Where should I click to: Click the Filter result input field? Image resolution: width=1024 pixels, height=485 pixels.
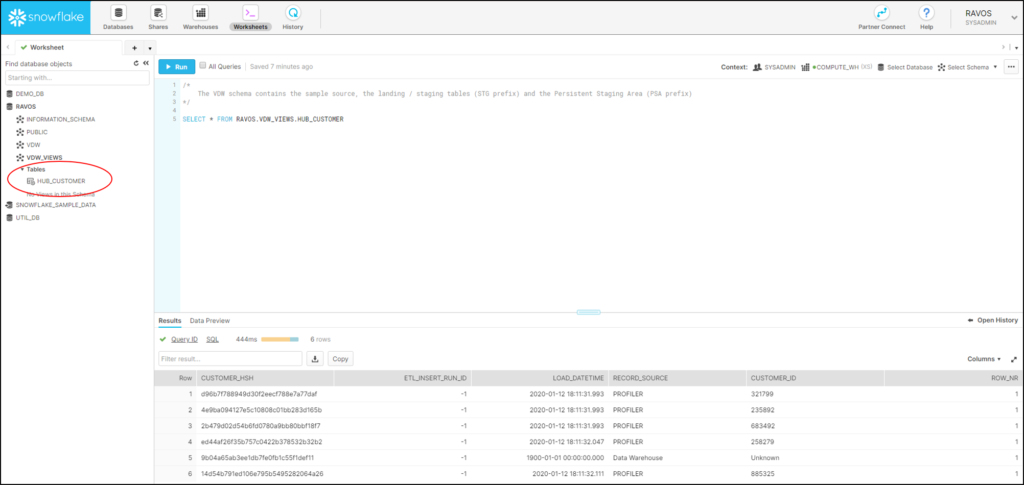[x=230, y=358]
